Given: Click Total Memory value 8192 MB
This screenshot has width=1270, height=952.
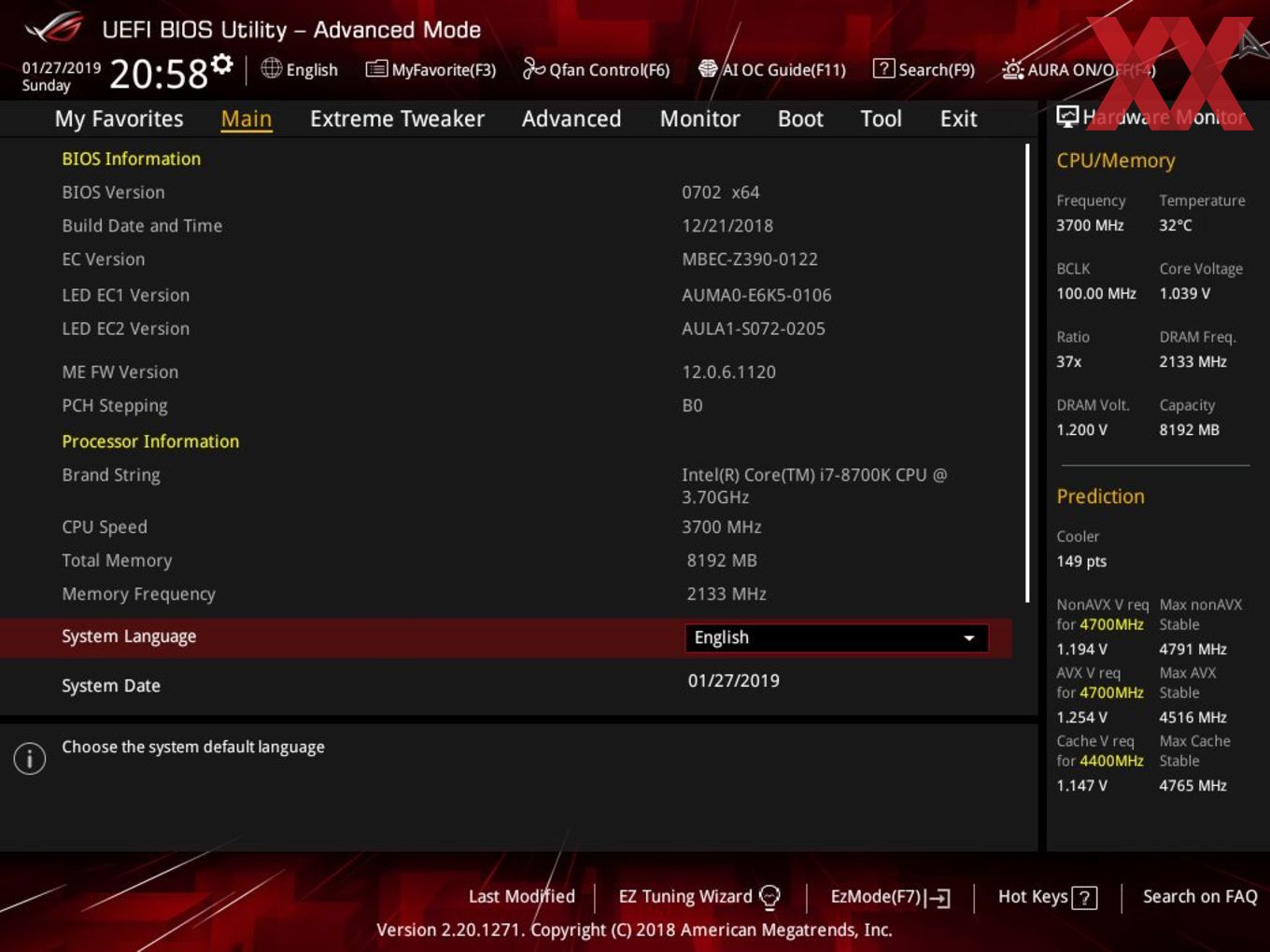Looking at the screenshot, I should [722, 561].
